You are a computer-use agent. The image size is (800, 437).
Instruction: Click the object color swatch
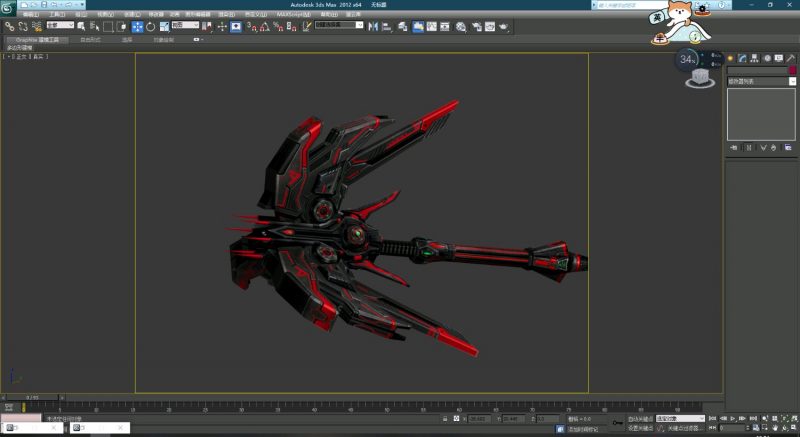793,70
